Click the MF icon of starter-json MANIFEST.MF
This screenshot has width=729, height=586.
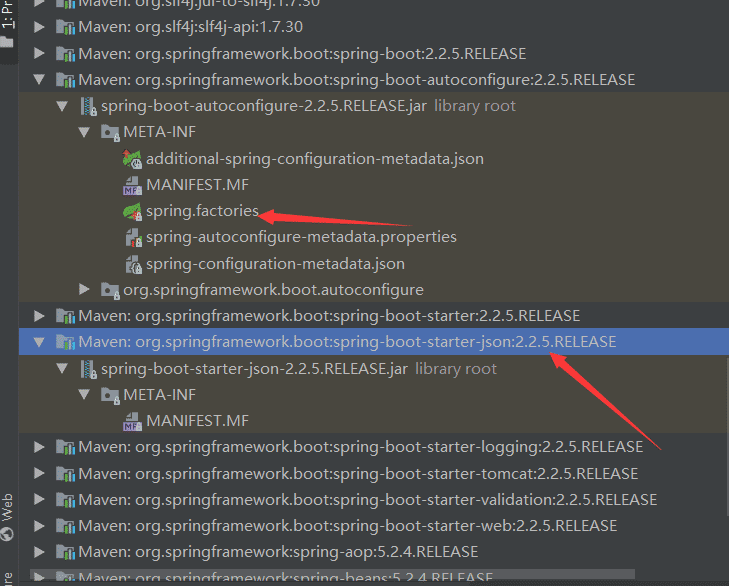coord(133,421)
